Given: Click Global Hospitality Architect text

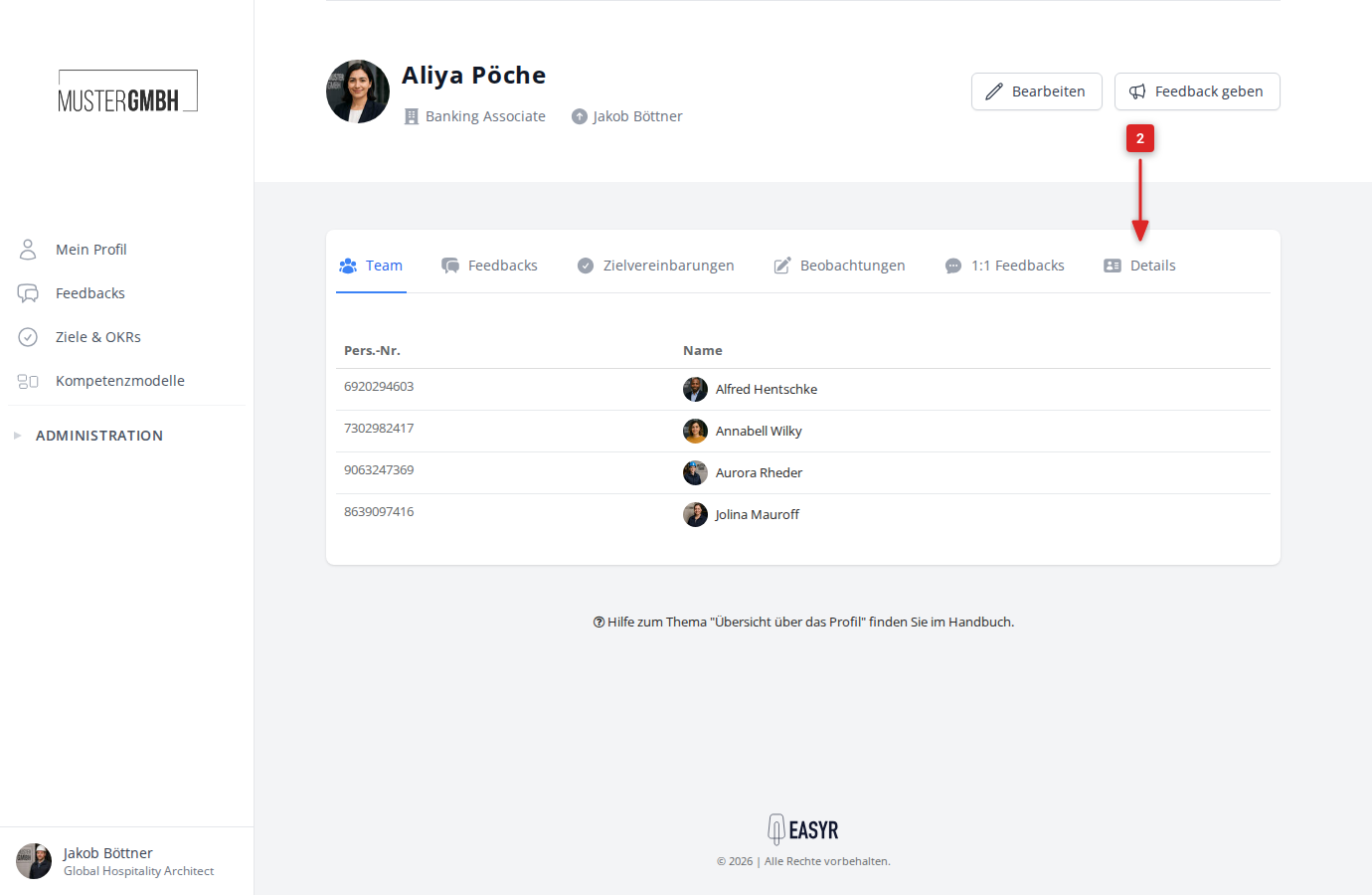Looking at the screenshot, I should [139, 871].
